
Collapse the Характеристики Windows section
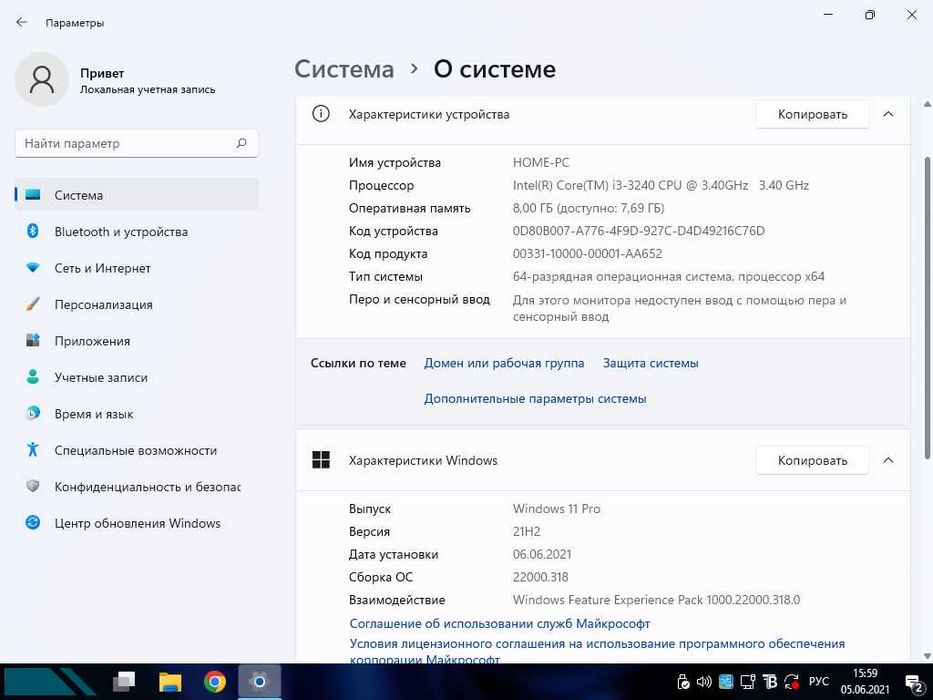(888, 460)
